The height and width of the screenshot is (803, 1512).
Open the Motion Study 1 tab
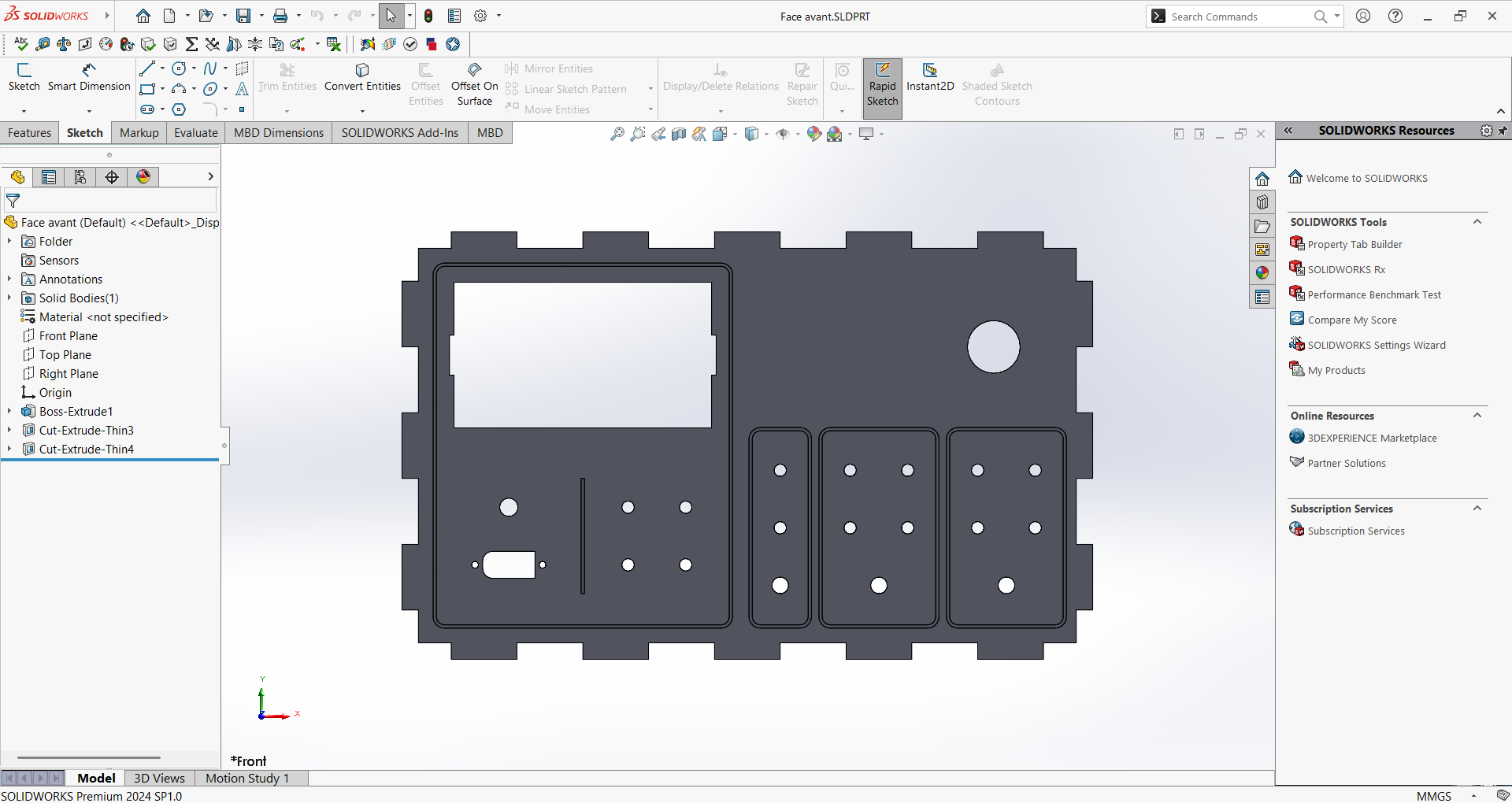(x=247, y=778)
